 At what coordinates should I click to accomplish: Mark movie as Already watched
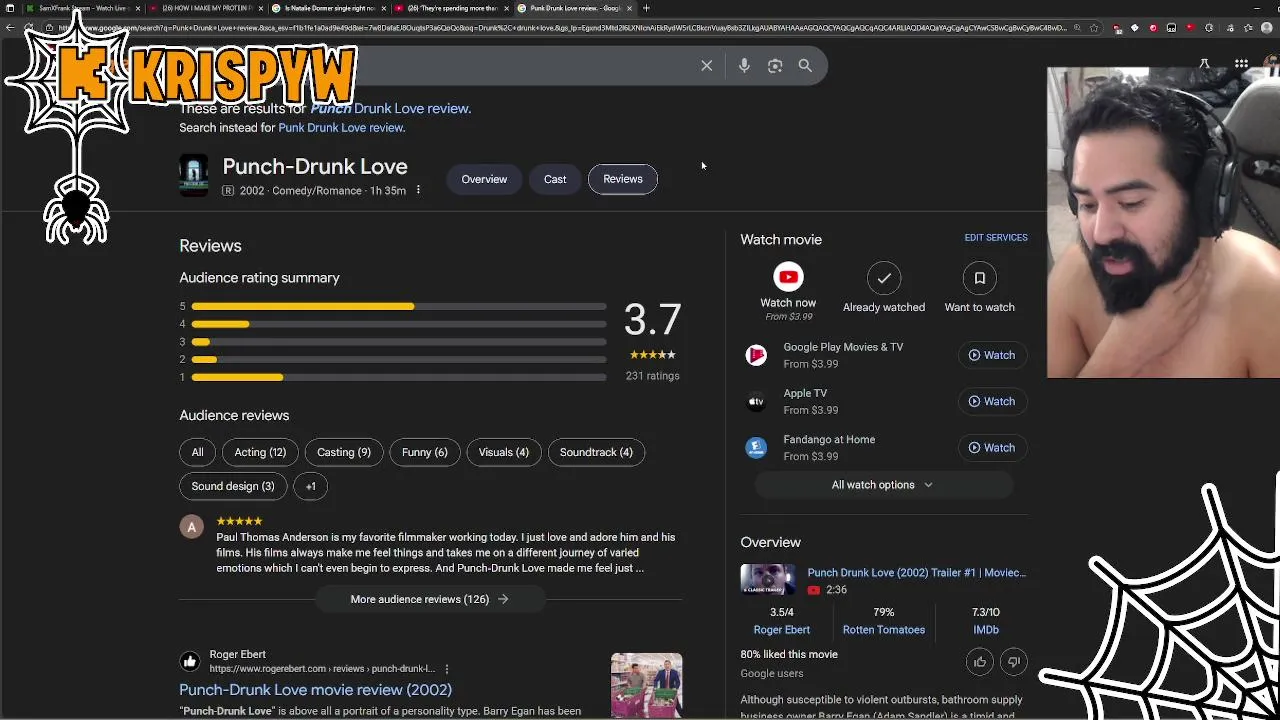point(884,277)
